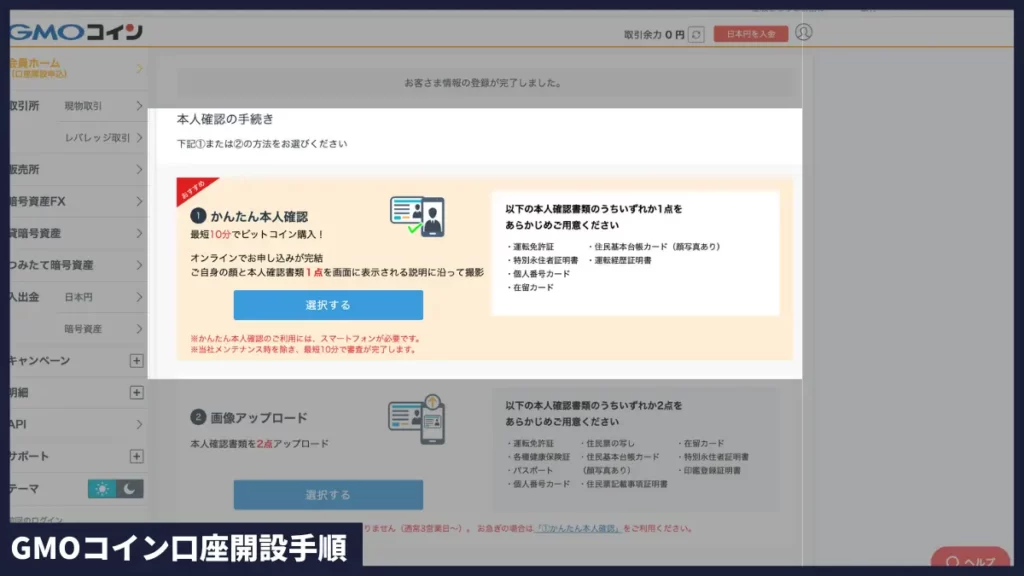Open the user account profile icon
Image resolution: width=1024 pixels, height=576 pixels.
(804, 32)
